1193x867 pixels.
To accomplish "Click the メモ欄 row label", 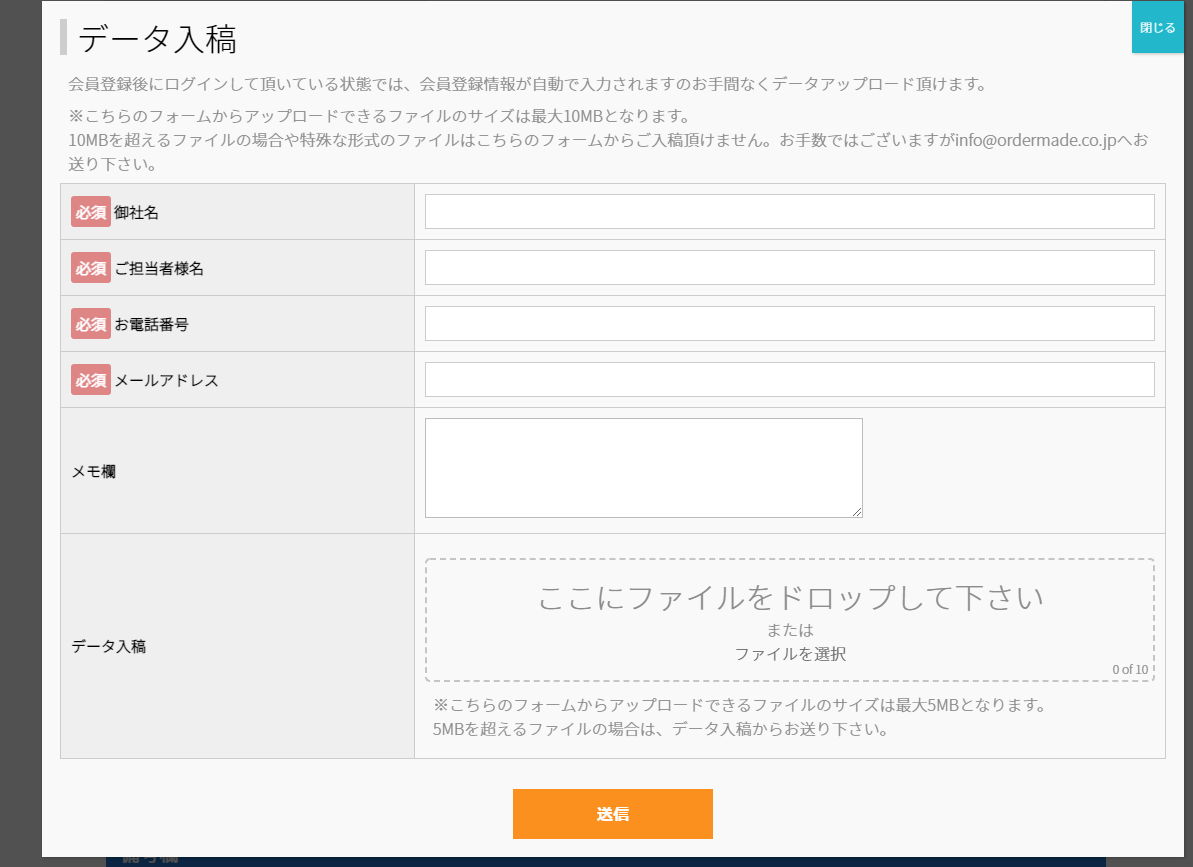I will [x=93, y=471].
